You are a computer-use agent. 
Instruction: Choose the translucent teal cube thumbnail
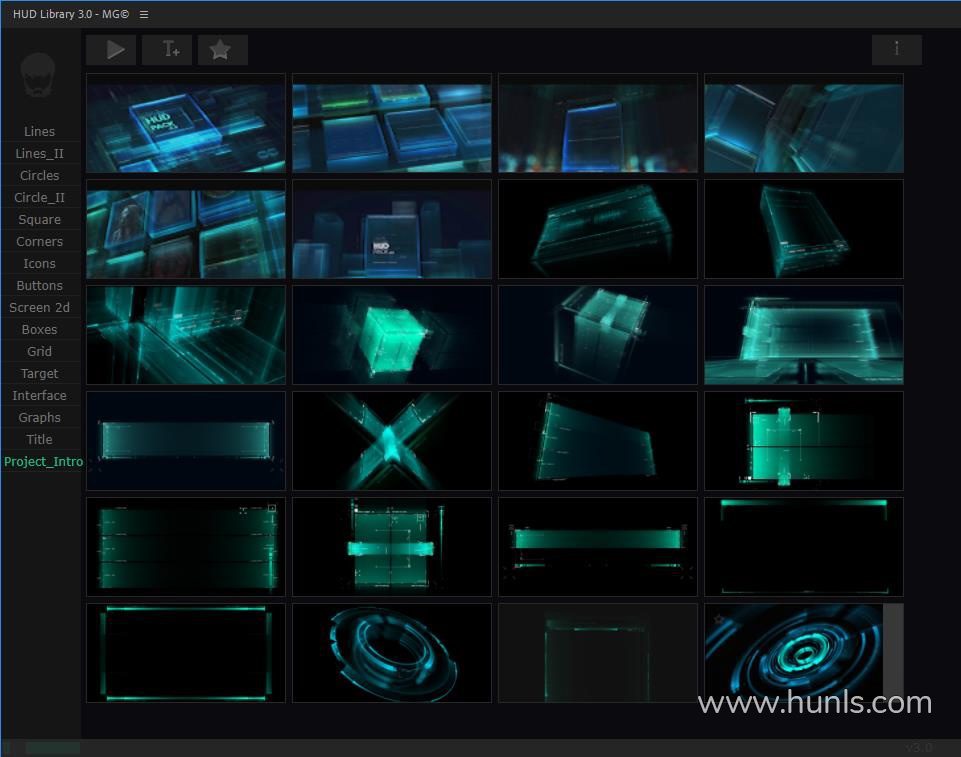tap(598, 335)
